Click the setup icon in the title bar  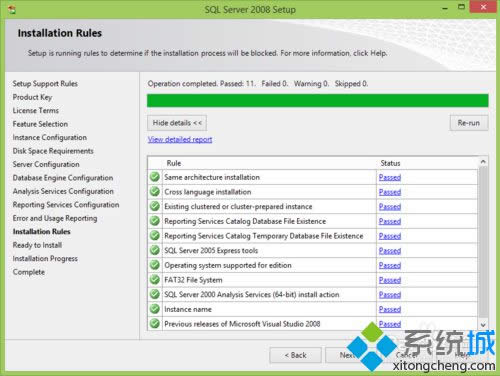tap(12, 10)
